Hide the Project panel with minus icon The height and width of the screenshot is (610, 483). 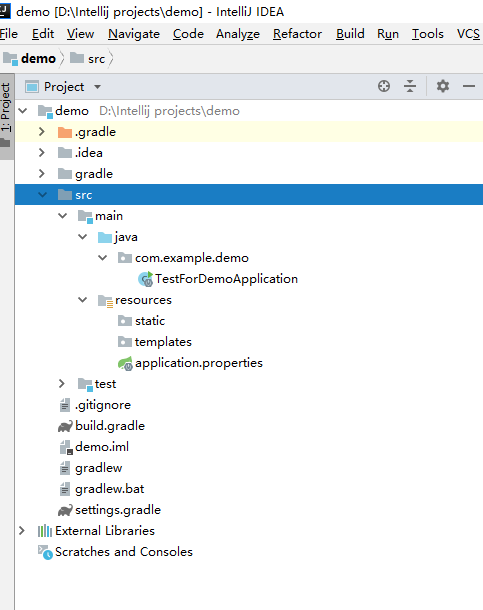coord(469,86)
